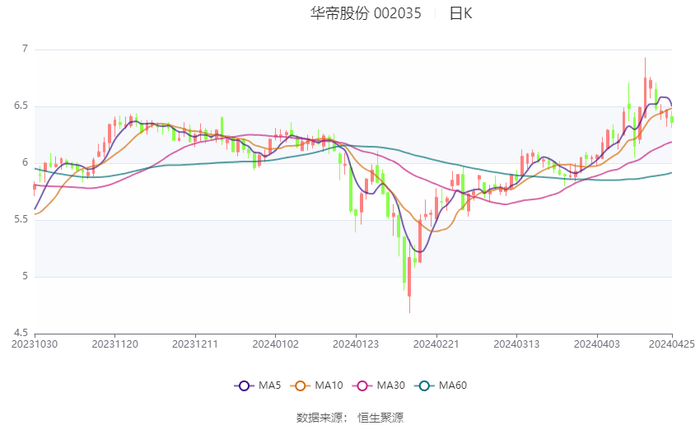
Task: Click the MA60 teal legend marker icon
Action: click(423, 386)
